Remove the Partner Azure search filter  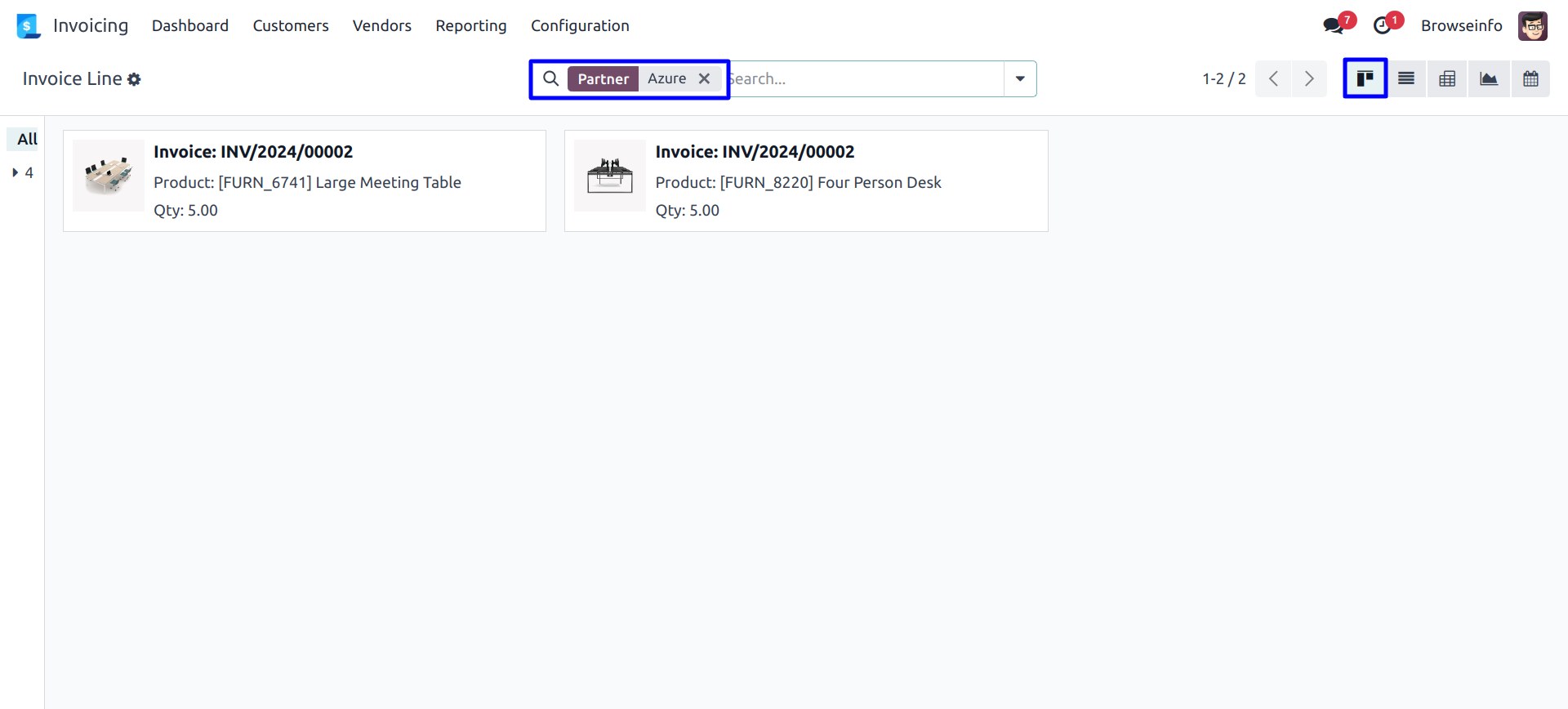pos(704,78)
